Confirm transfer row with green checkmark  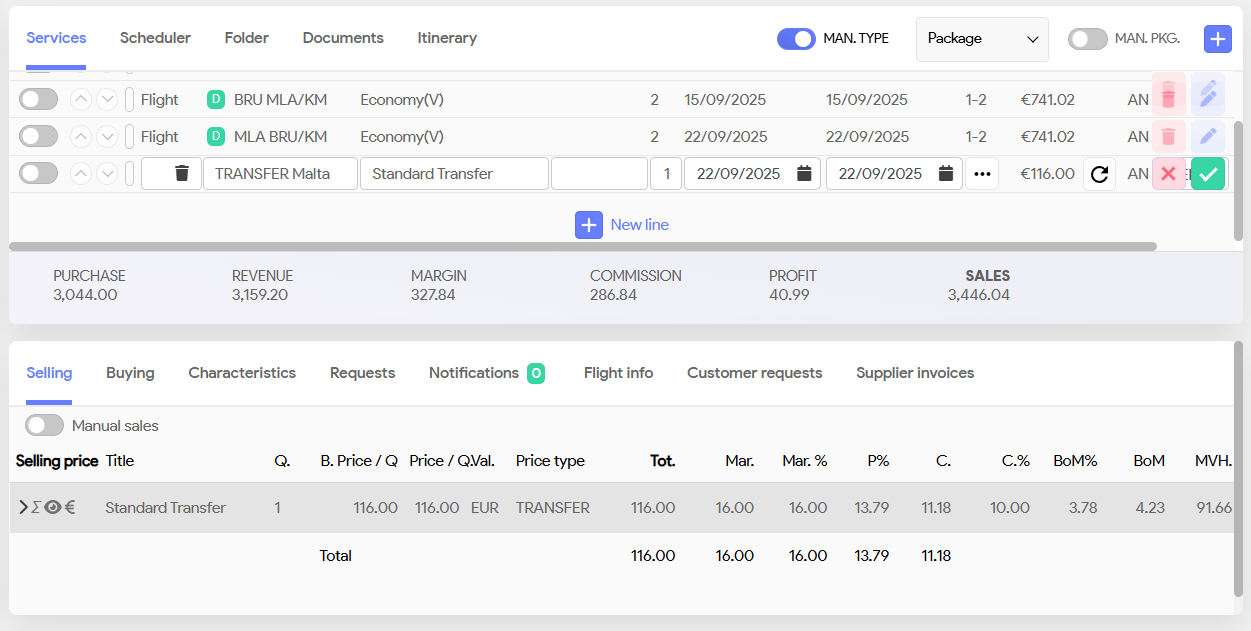(1208, 174)
